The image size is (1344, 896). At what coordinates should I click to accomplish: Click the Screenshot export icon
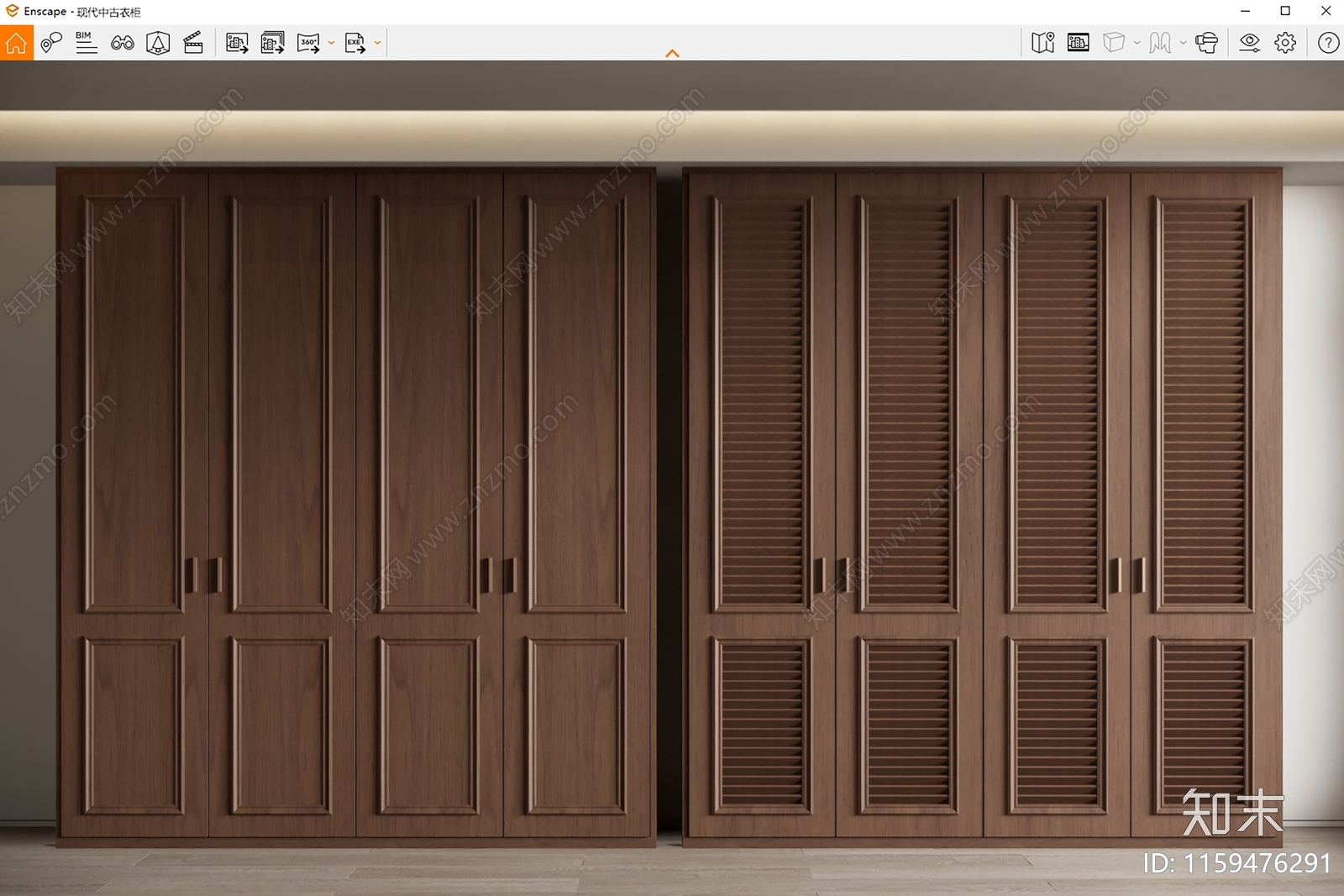point(237,43)
